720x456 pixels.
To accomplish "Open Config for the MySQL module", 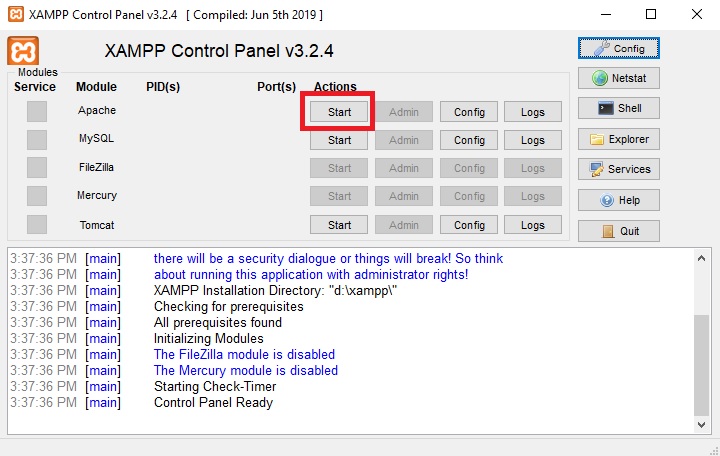I will click(x=469, y=140).
